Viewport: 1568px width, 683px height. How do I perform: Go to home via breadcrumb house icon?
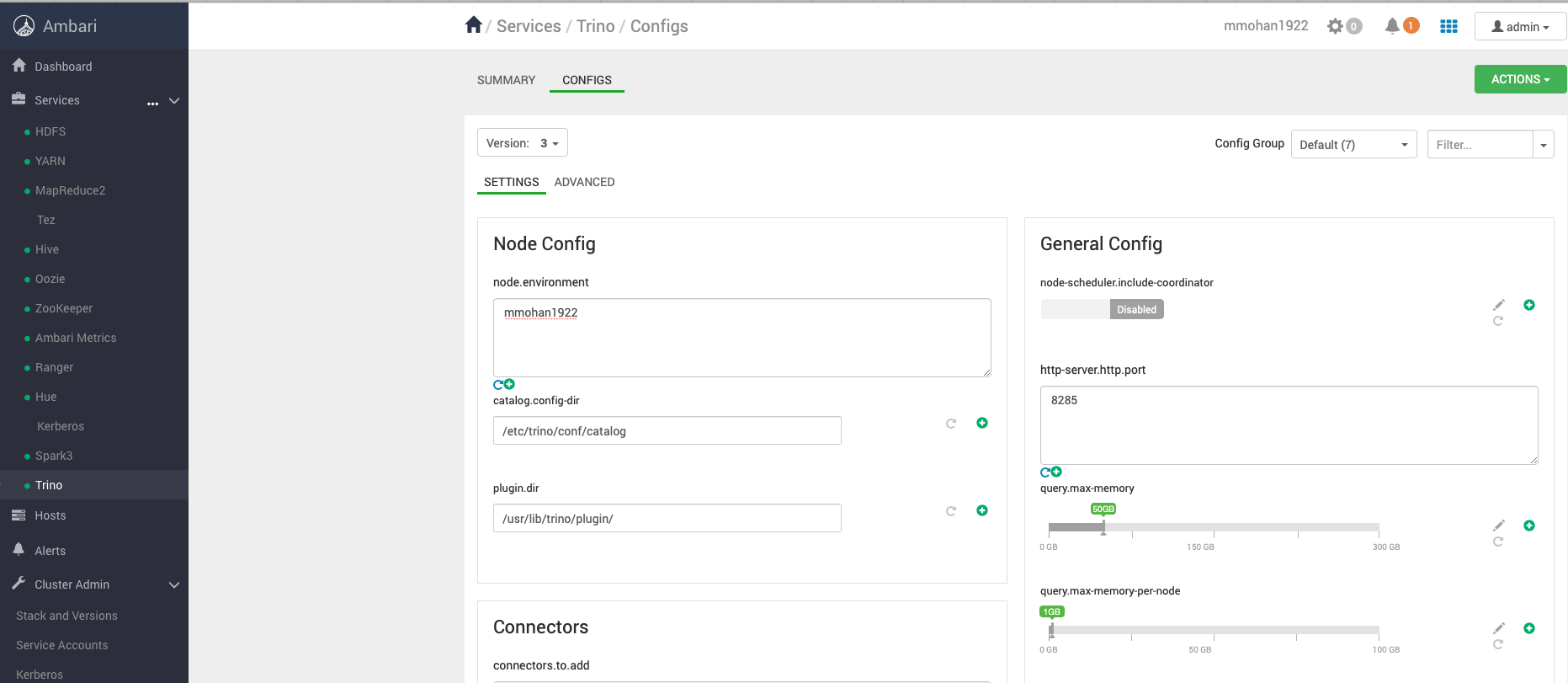pyautogui.click(x=474, y=25)
